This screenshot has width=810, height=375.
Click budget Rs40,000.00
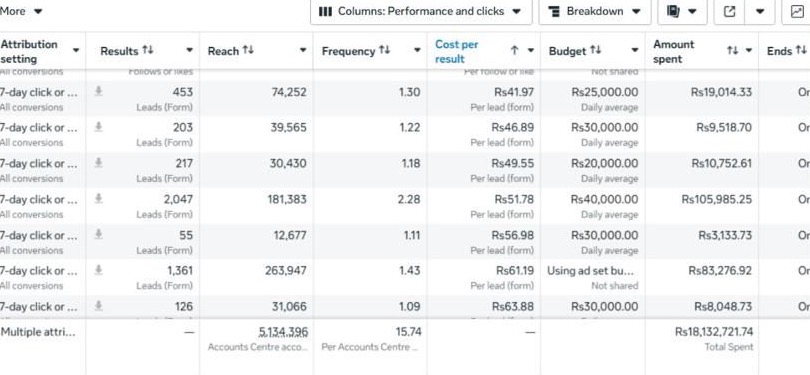(x=604, y=199)
